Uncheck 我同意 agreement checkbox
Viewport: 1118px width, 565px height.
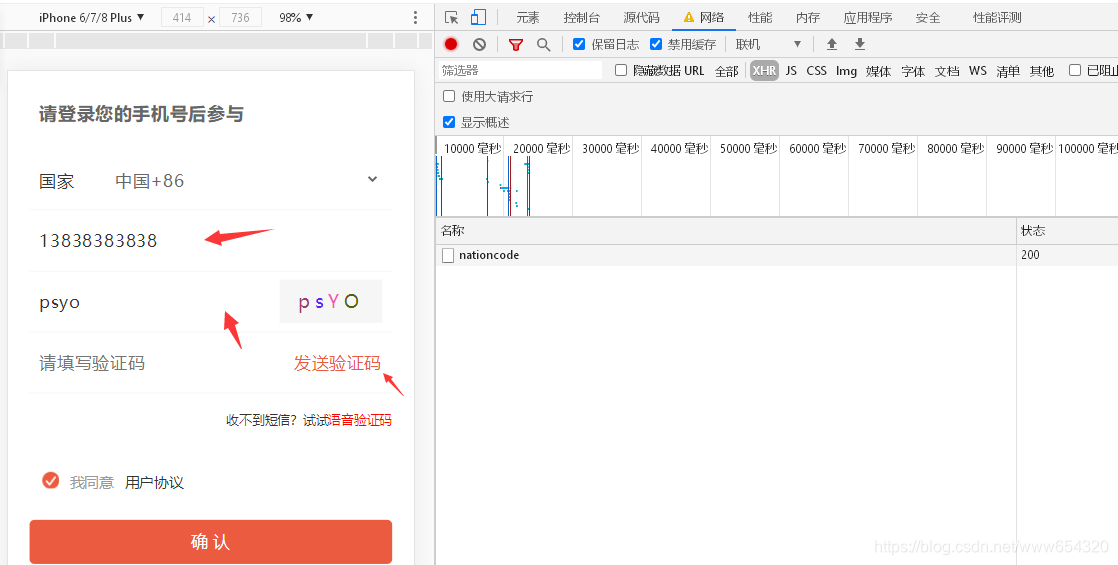pos(51,481)
